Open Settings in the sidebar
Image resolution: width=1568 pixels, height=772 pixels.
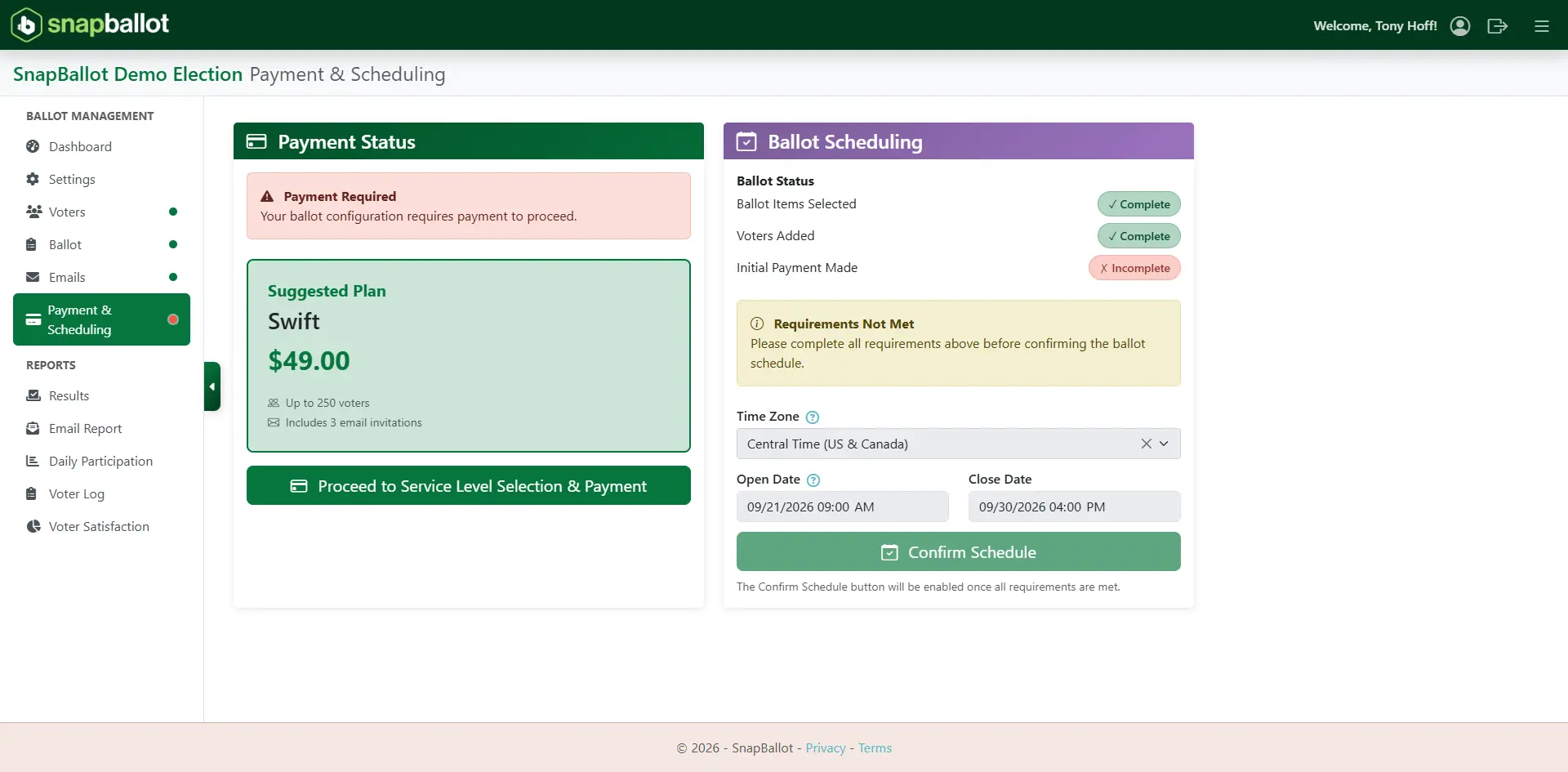click(x=101, y=180)
